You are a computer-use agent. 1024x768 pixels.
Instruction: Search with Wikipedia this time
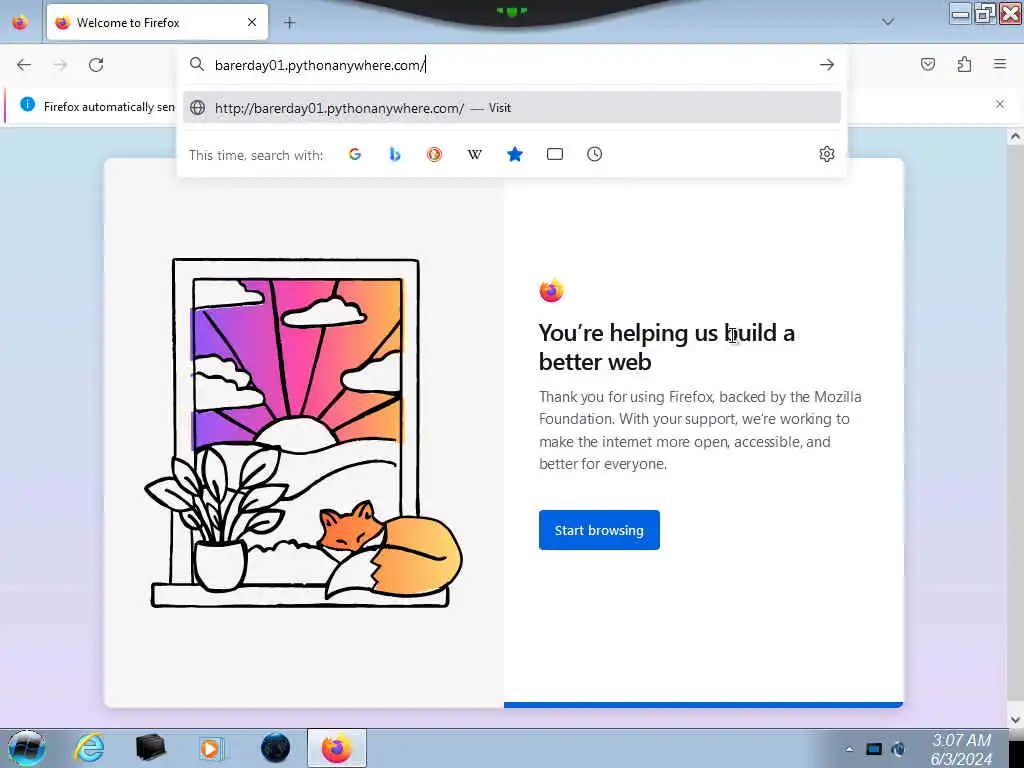(x=475, y=154)
